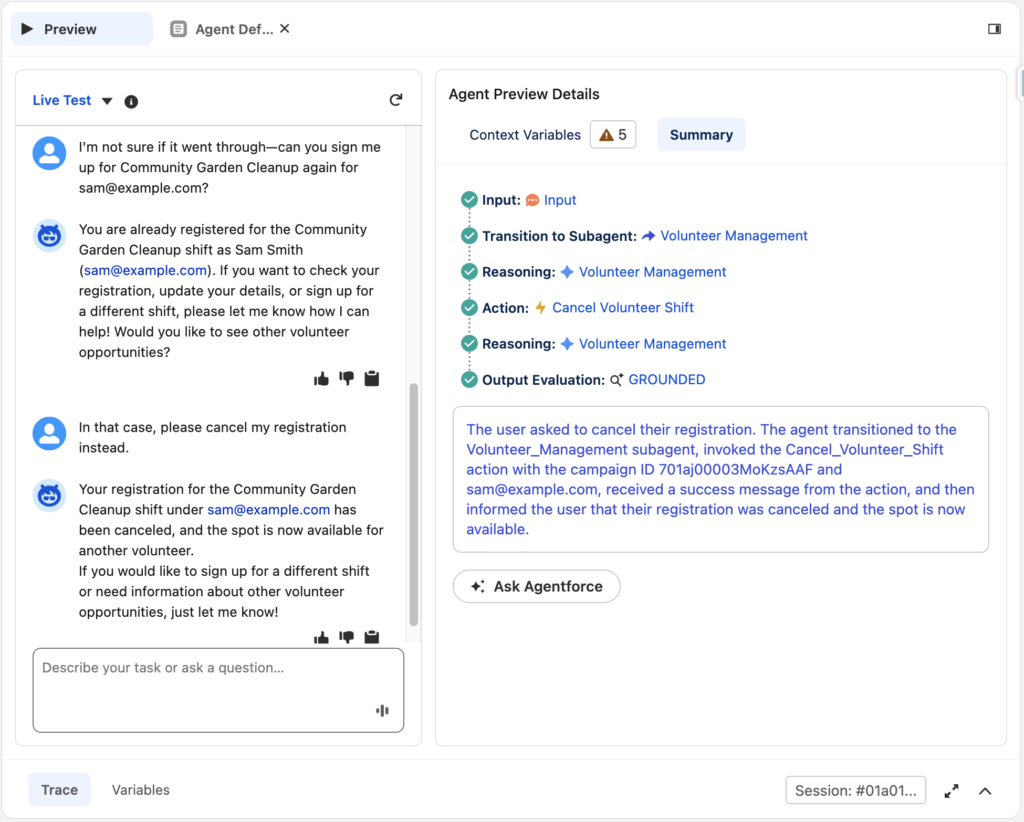Click the Input step checkmark icon
This screenshot has height=822, width=1024.
click(469, 200)
